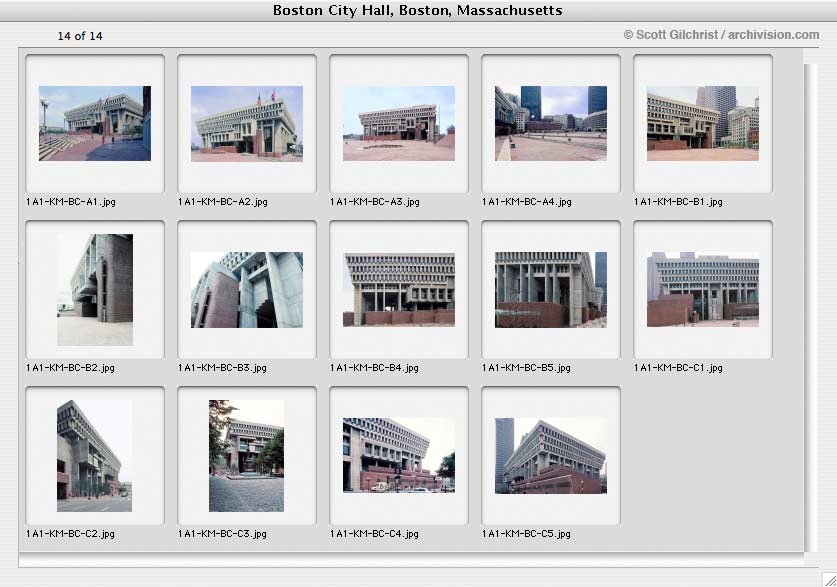Open thumbnail 1A1-KM-BC-B4.jpg
837x587 pixels.
[399, 290]
